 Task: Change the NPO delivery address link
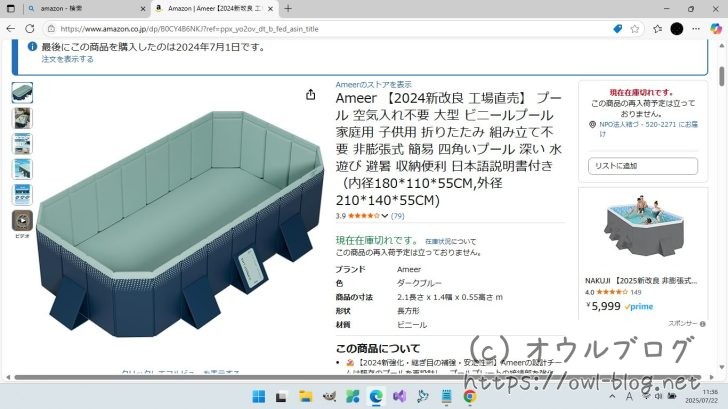pyautogui.click(x=648, y=129)
